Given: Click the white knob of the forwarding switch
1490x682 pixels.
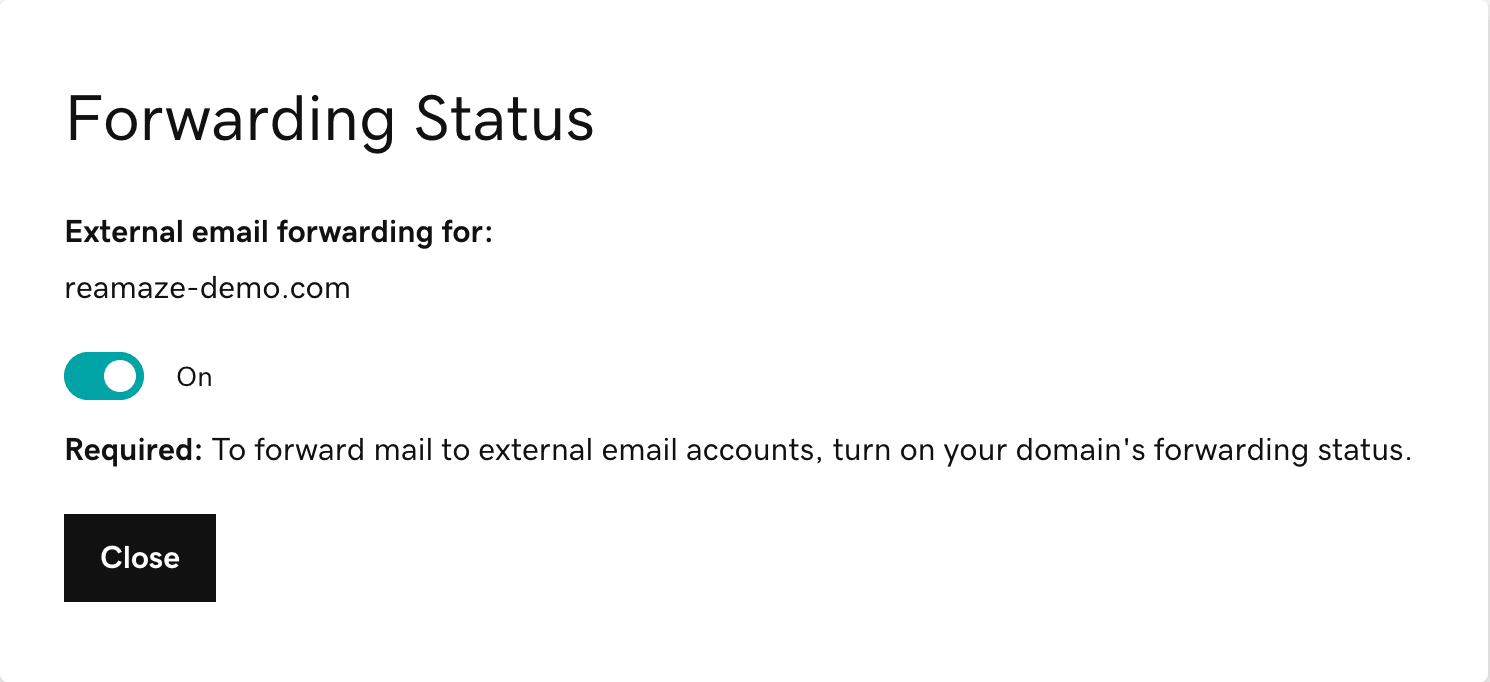Looking at the screenshot, I should click(119, 376).
